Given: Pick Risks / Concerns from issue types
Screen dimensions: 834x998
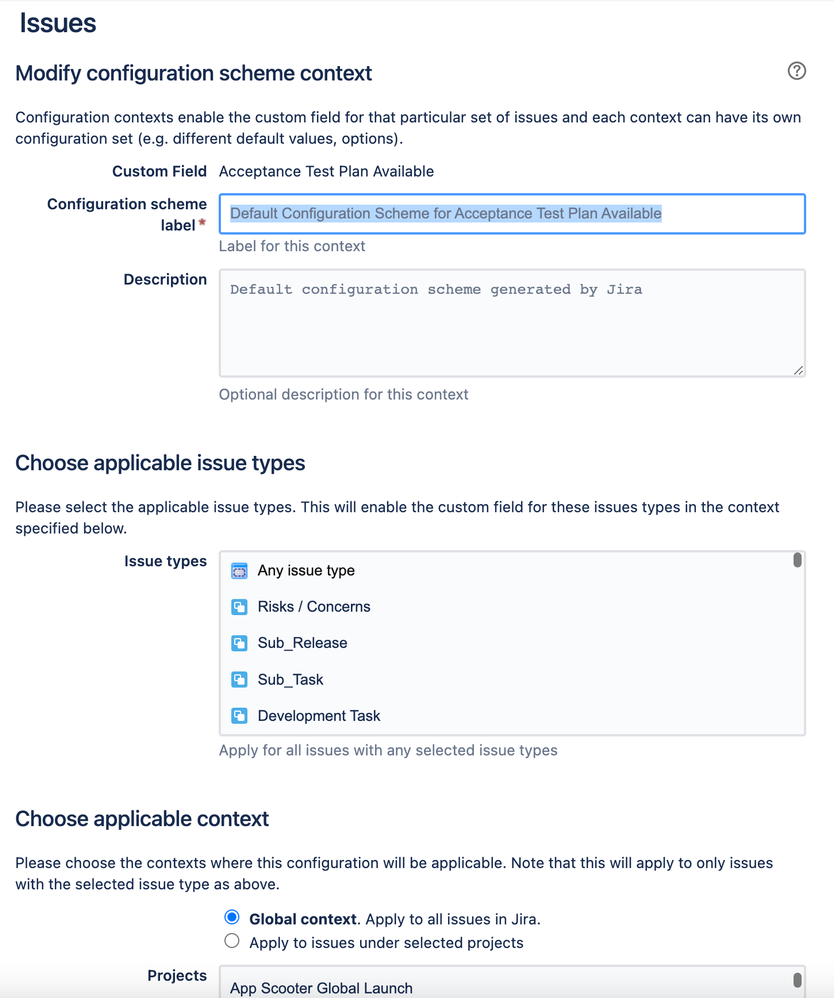Looking at the screenshot, I should click(314, 607).
